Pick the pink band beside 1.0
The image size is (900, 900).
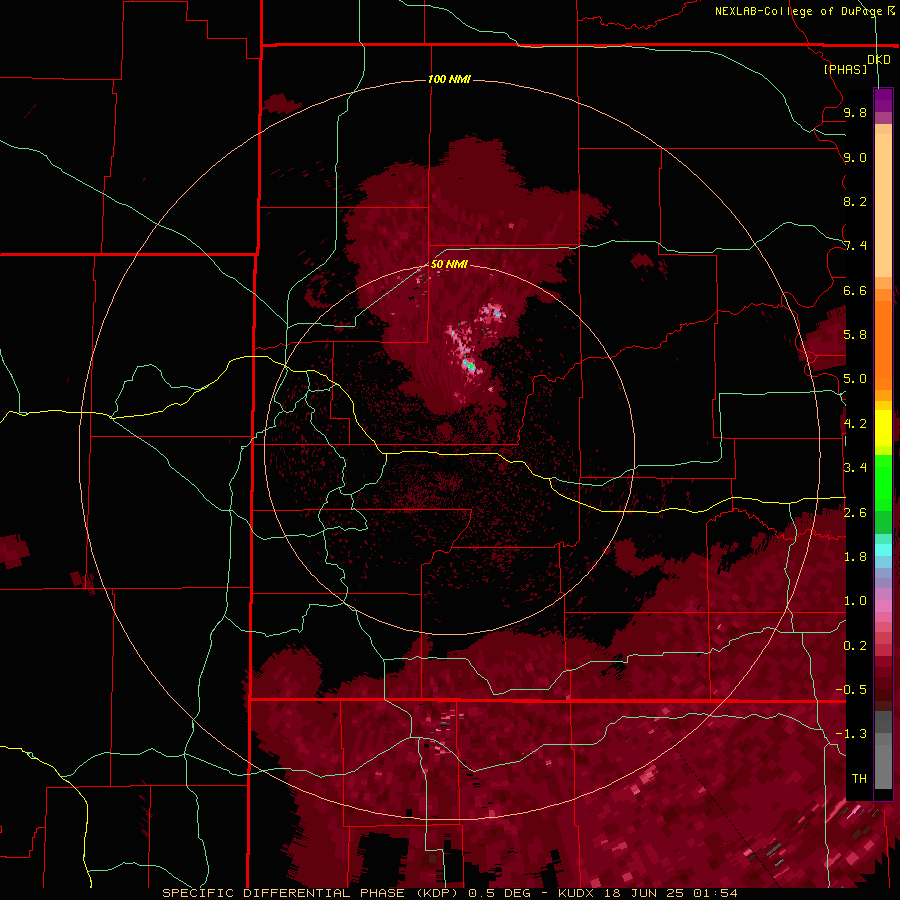point(883,606)
